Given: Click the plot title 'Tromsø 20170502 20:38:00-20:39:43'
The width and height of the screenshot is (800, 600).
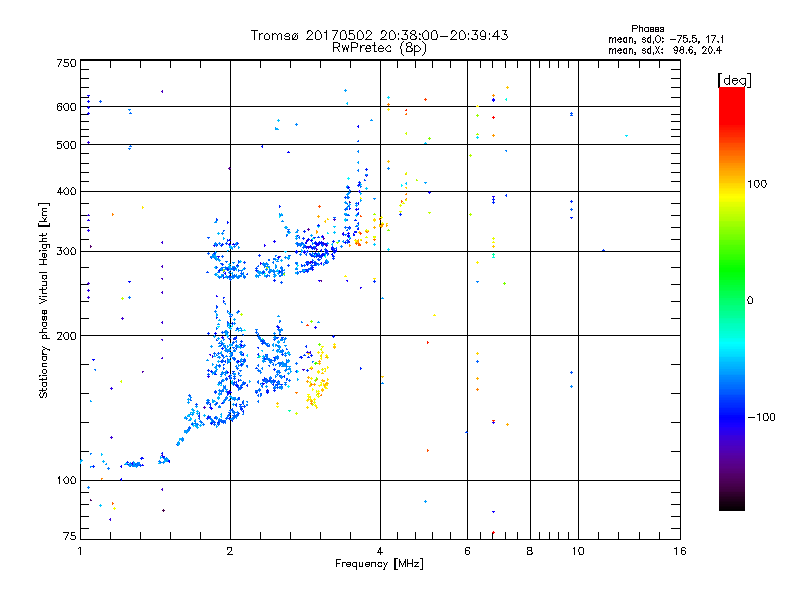Looking at the screenshot, I should (379, 35).
